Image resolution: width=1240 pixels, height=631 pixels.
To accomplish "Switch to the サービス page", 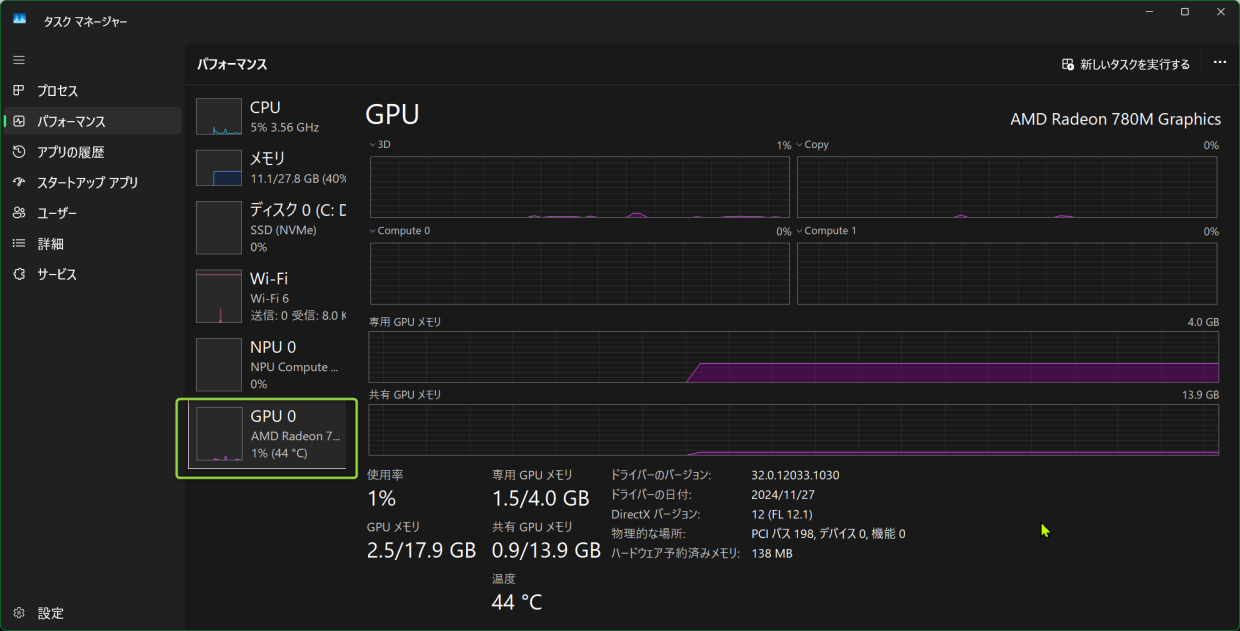I will coord(93,274).
